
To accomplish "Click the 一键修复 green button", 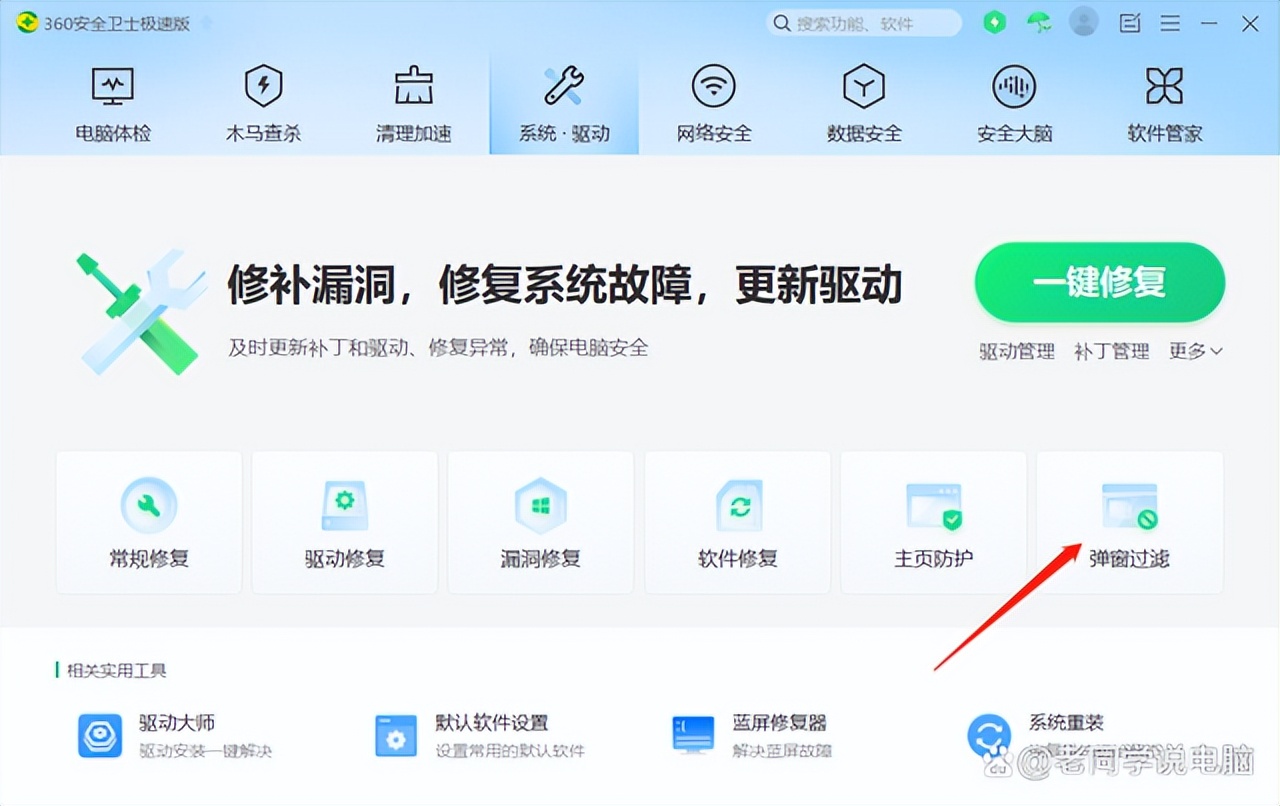I will [x=1100, y=282].
